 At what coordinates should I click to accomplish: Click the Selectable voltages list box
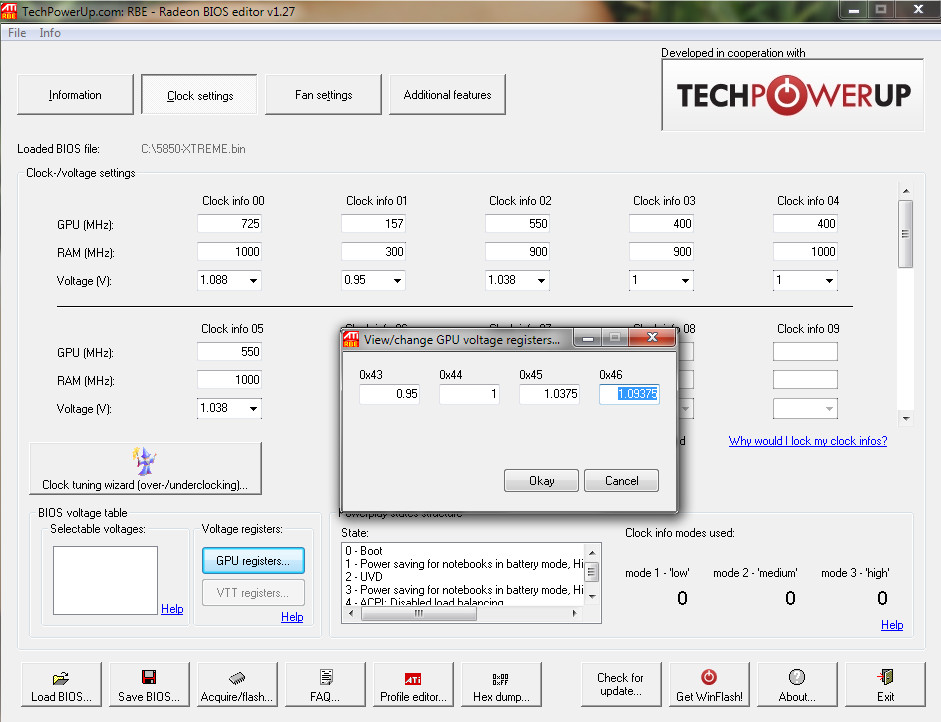[106, 580]
